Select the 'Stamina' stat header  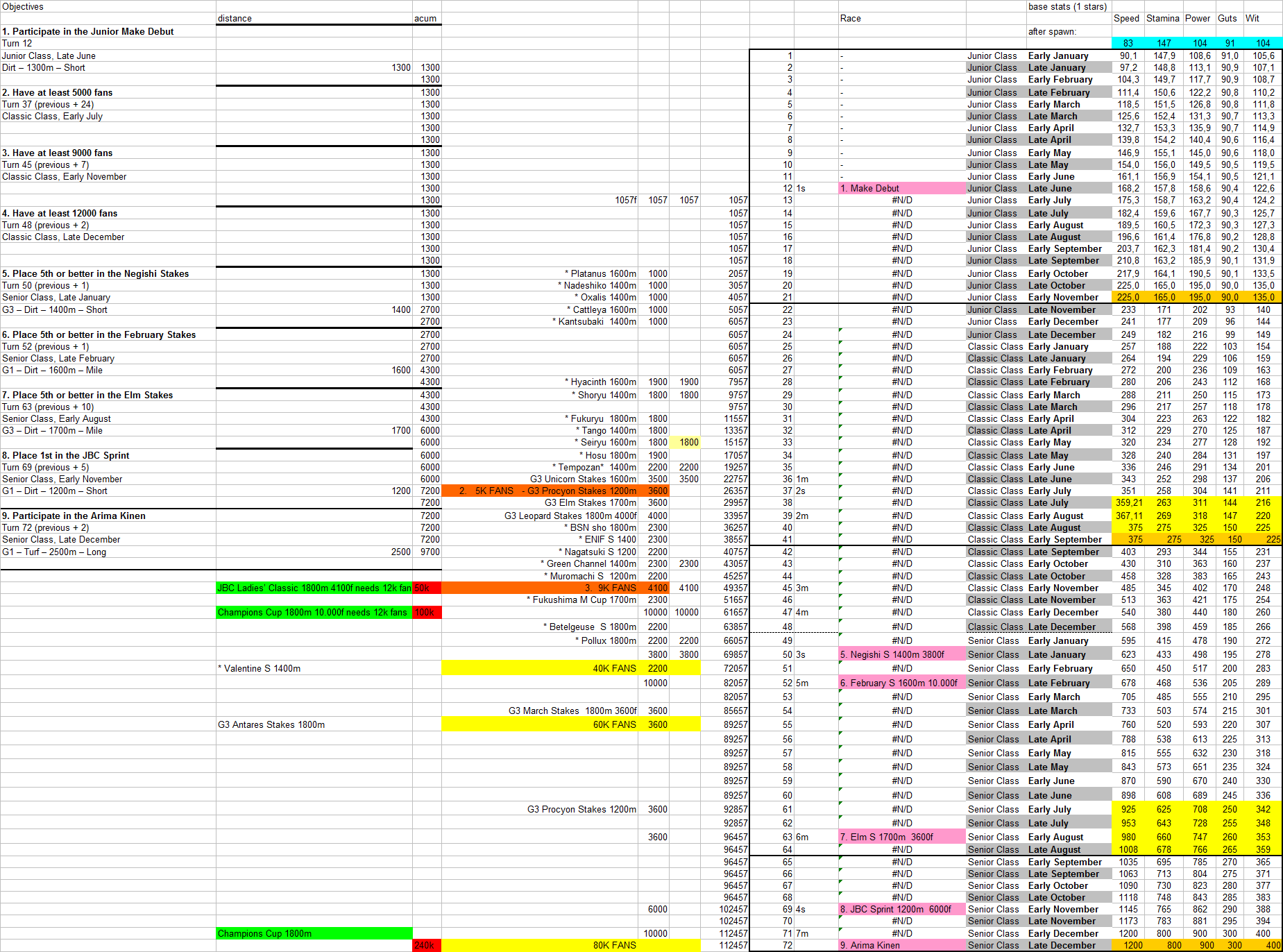(1162, 19)
